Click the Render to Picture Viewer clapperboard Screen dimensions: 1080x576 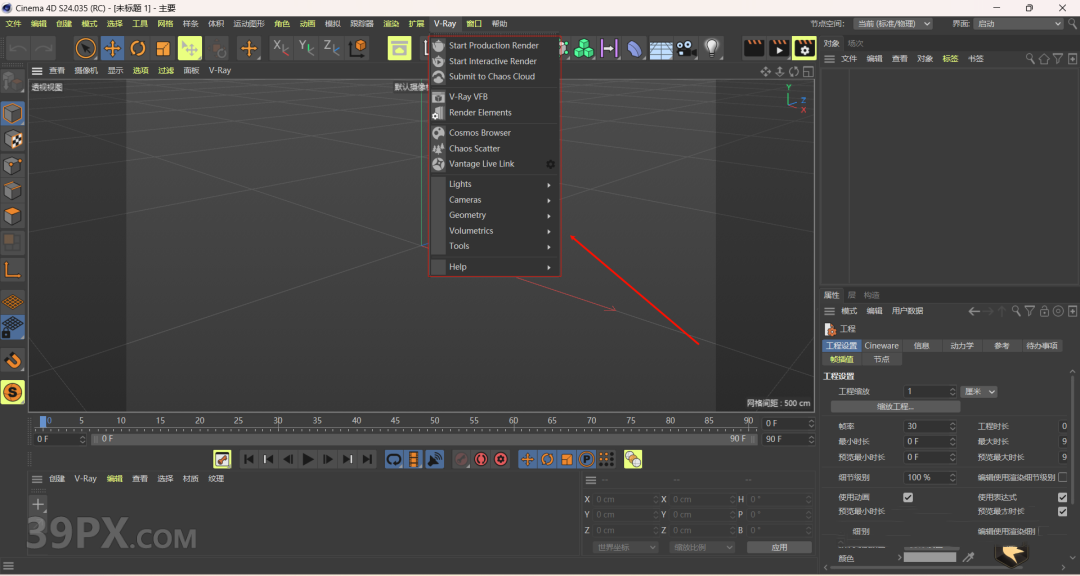point(779,48)
